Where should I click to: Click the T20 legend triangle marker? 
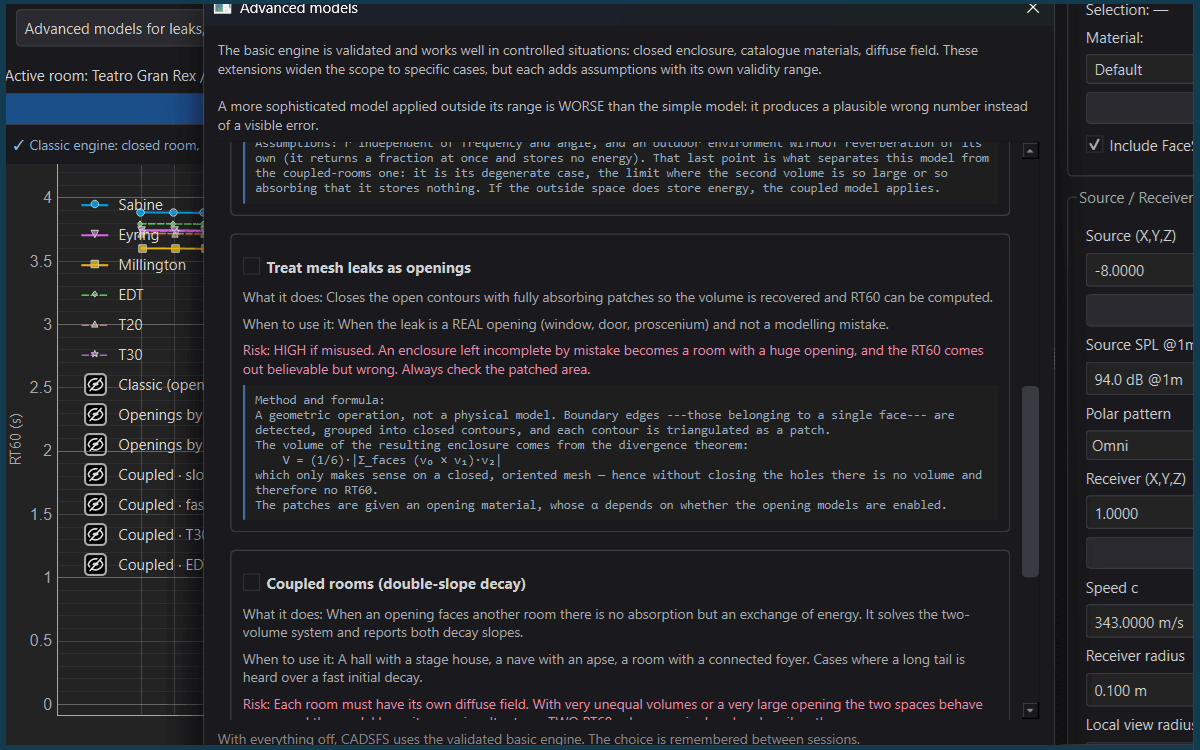(x=95, y=325)
